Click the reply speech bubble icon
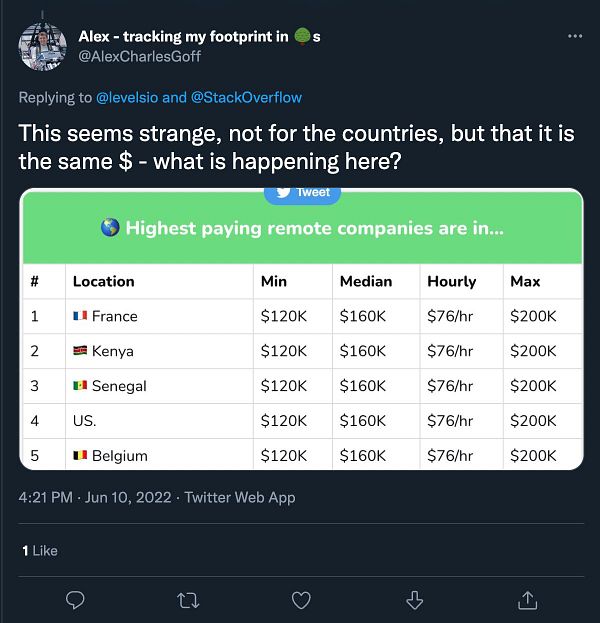Image resolution: width=600 pixels, height=623 pixels. tap(75, 599)
